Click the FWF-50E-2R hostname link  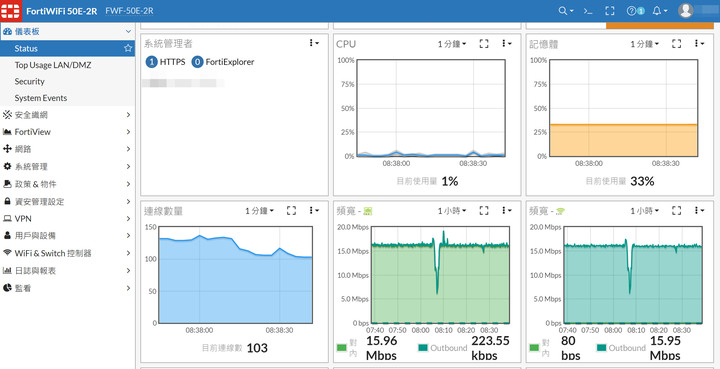129,11
